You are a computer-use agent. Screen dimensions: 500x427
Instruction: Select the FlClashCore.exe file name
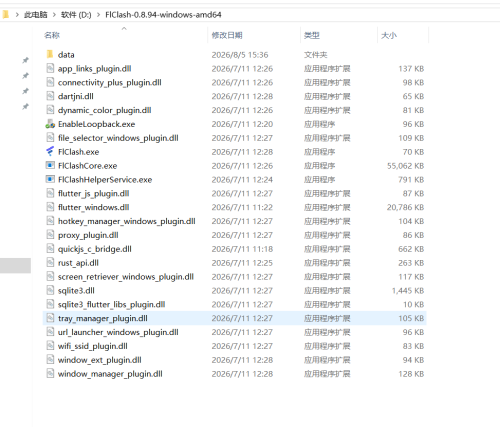point(88,166)
